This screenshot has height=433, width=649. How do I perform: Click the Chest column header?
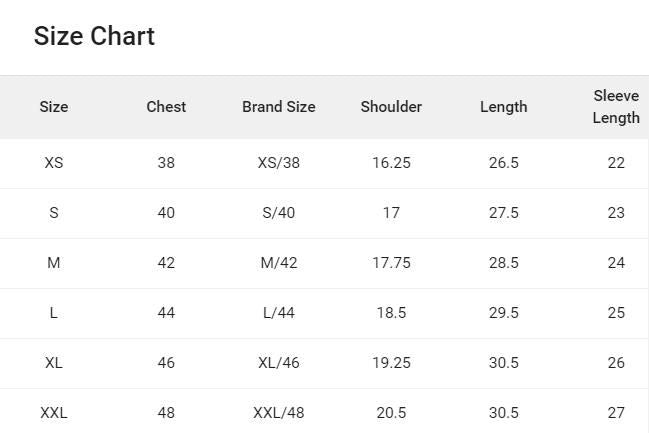[x=166, y=107]
